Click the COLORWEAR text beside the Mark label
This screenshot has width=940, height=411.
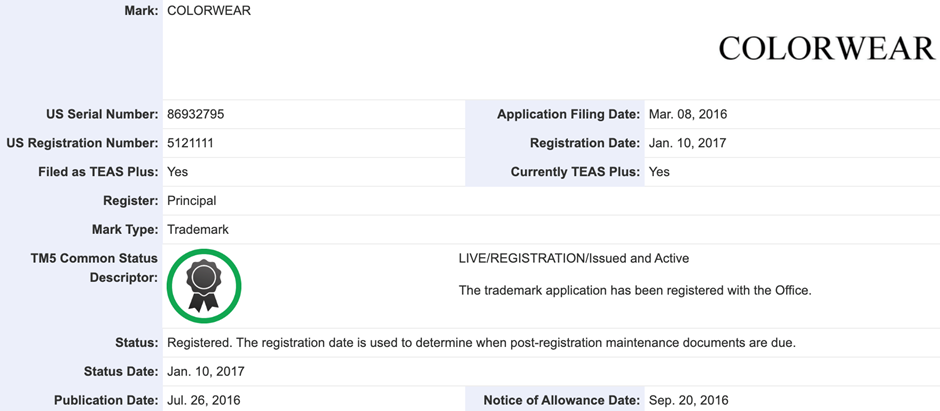point(209,11)
